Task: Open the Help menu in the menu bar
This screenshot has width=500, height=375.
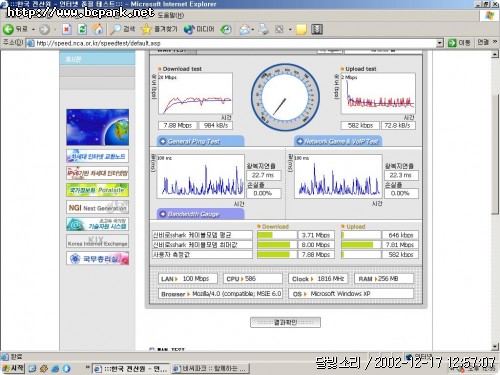Action: pyautogui.click(x=170, y=15)
